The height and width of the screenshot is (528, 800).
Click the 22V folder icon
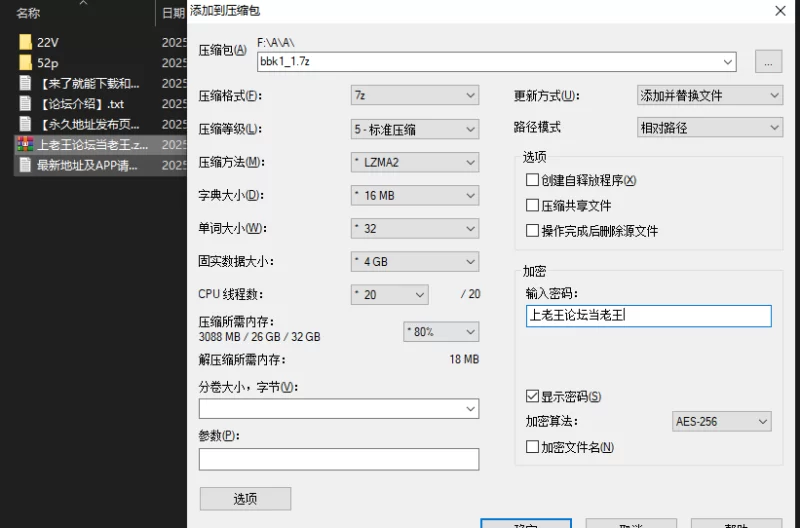point(25,42)
